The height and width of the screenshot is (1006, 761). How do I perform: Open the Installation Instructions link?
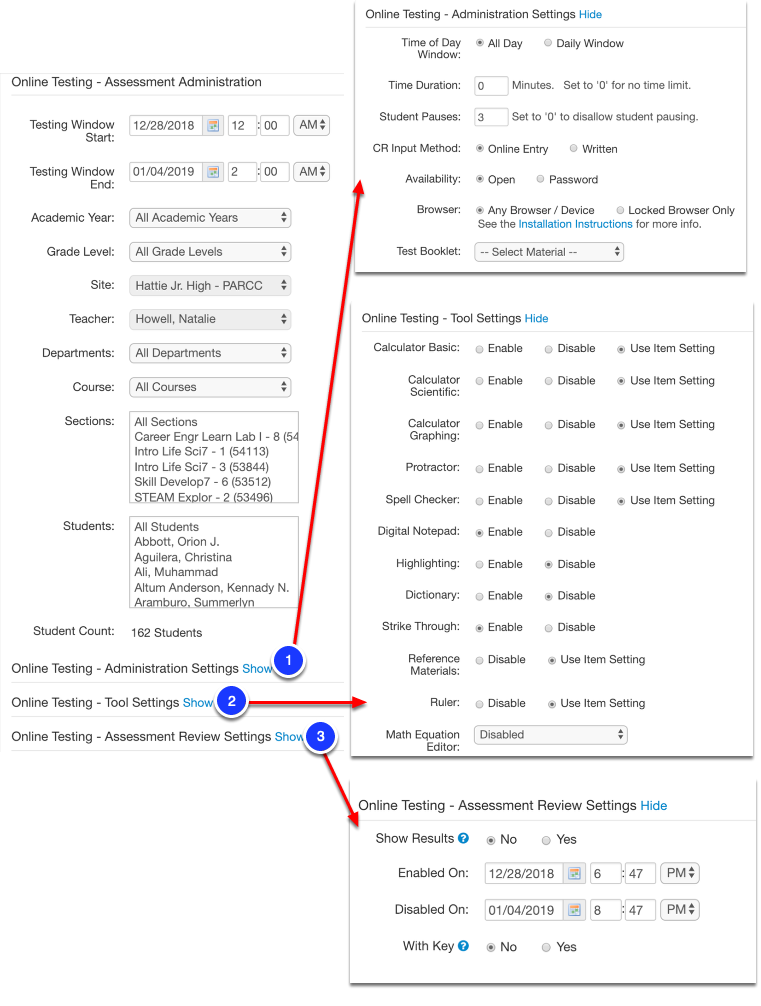pos(576,224)
